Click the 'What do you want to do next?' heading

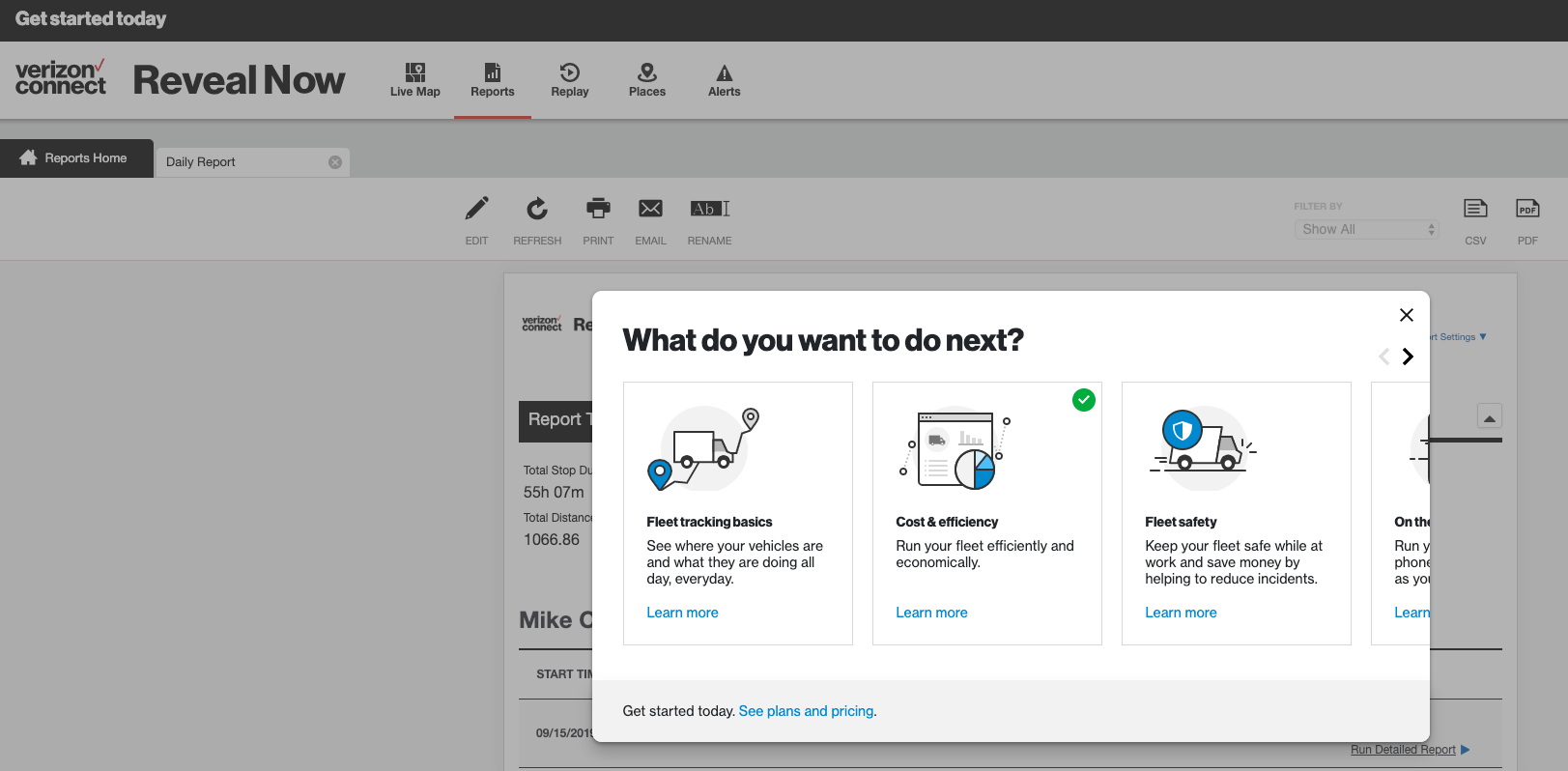point(823,340)
